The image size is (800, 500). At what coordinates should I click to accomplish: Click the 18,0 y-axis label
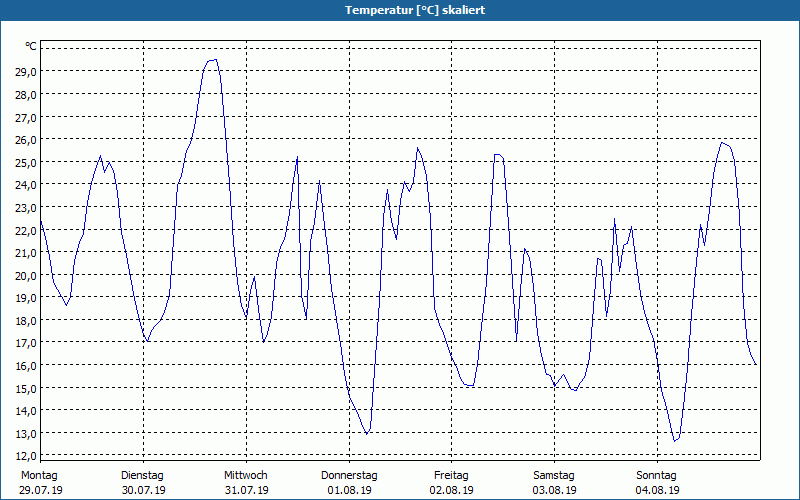(26, 321)
